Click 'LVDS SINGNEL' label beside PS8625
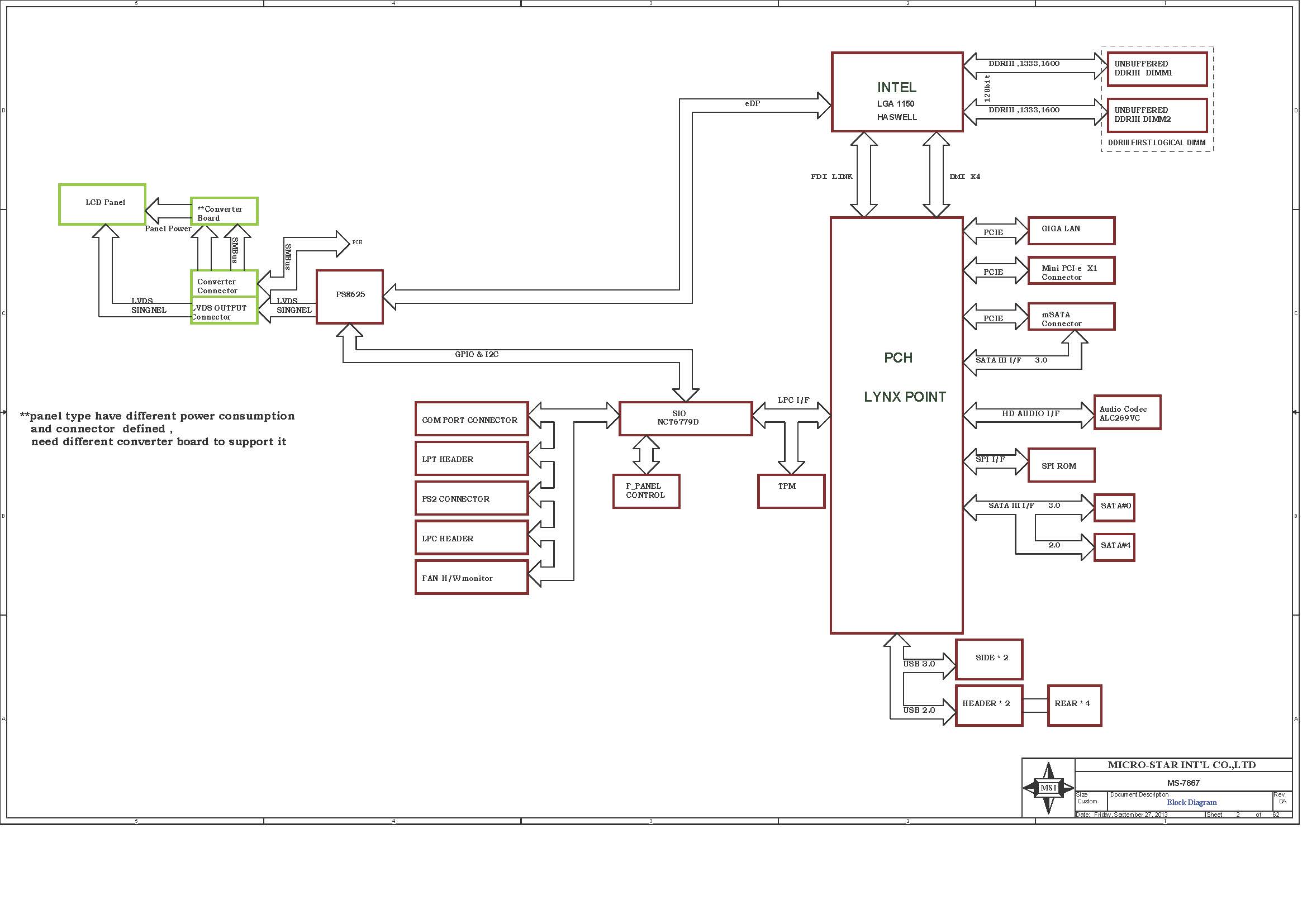Screen dimensions: 1307x924 (x=294, y=306)
